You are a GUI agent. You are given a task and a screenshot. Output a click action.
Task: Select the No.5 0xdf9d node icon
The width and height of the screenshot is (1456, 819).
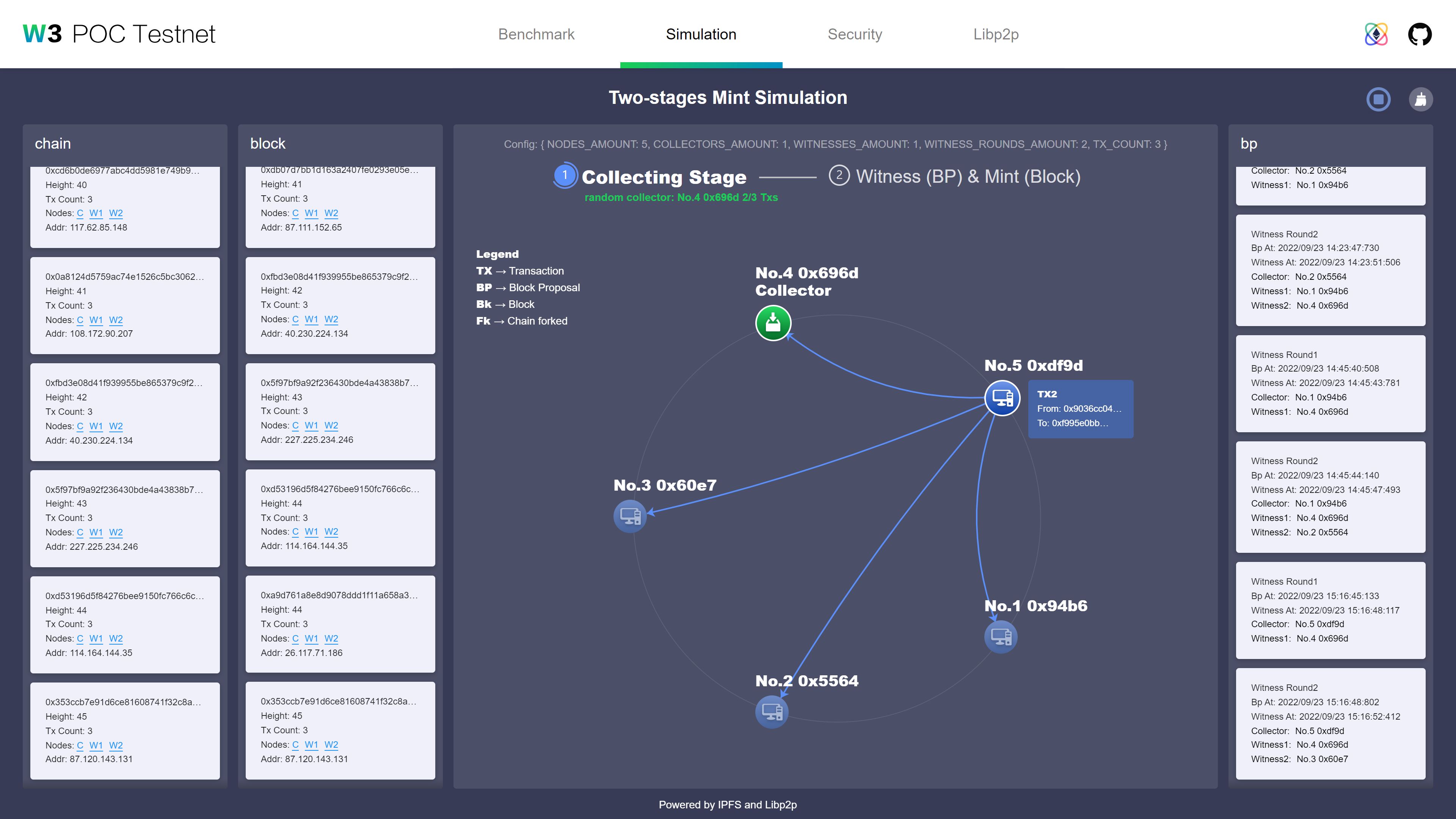(1002, 398)
